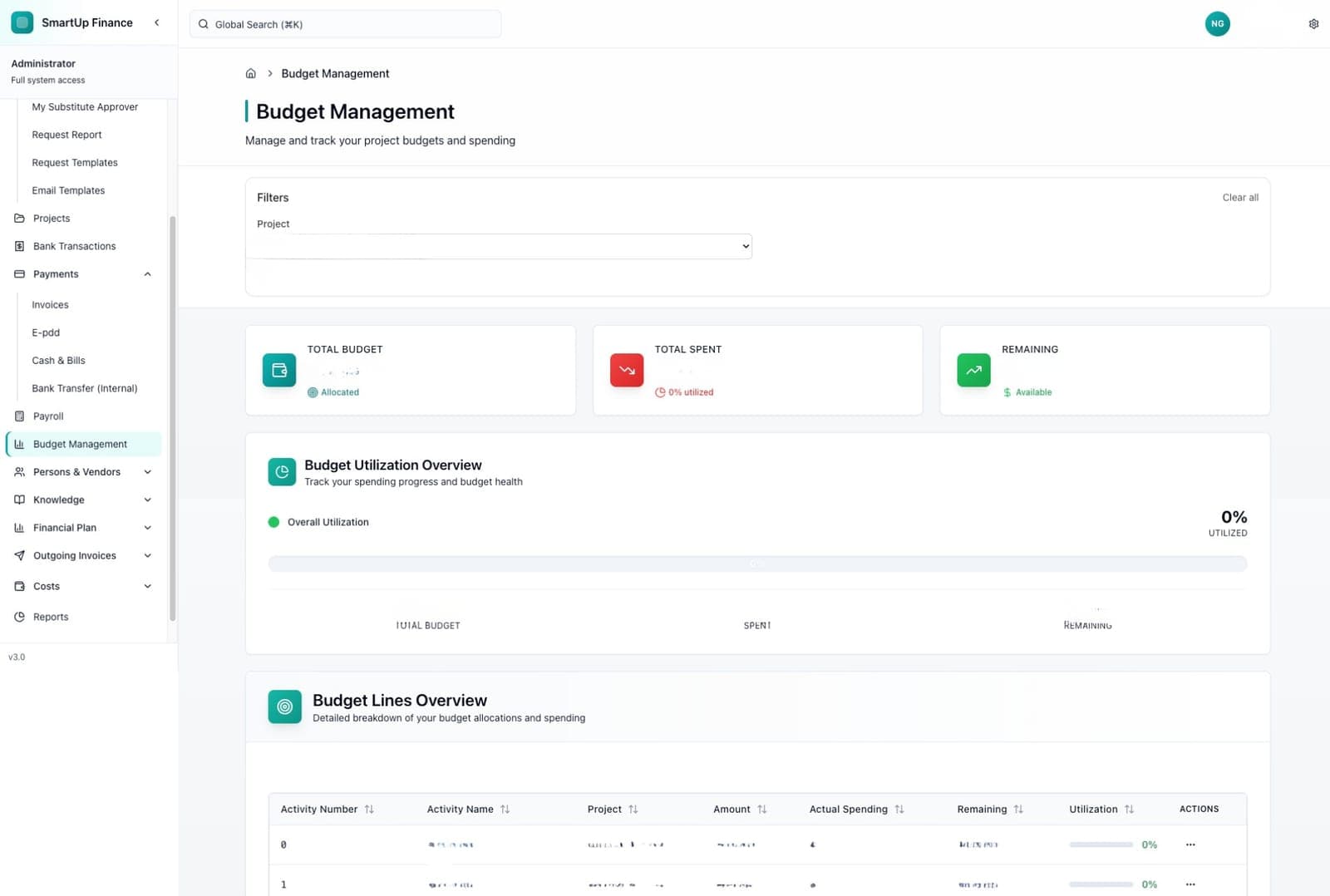
Task: Click the utilization bar in row 1
Action: click(1101, 884)
